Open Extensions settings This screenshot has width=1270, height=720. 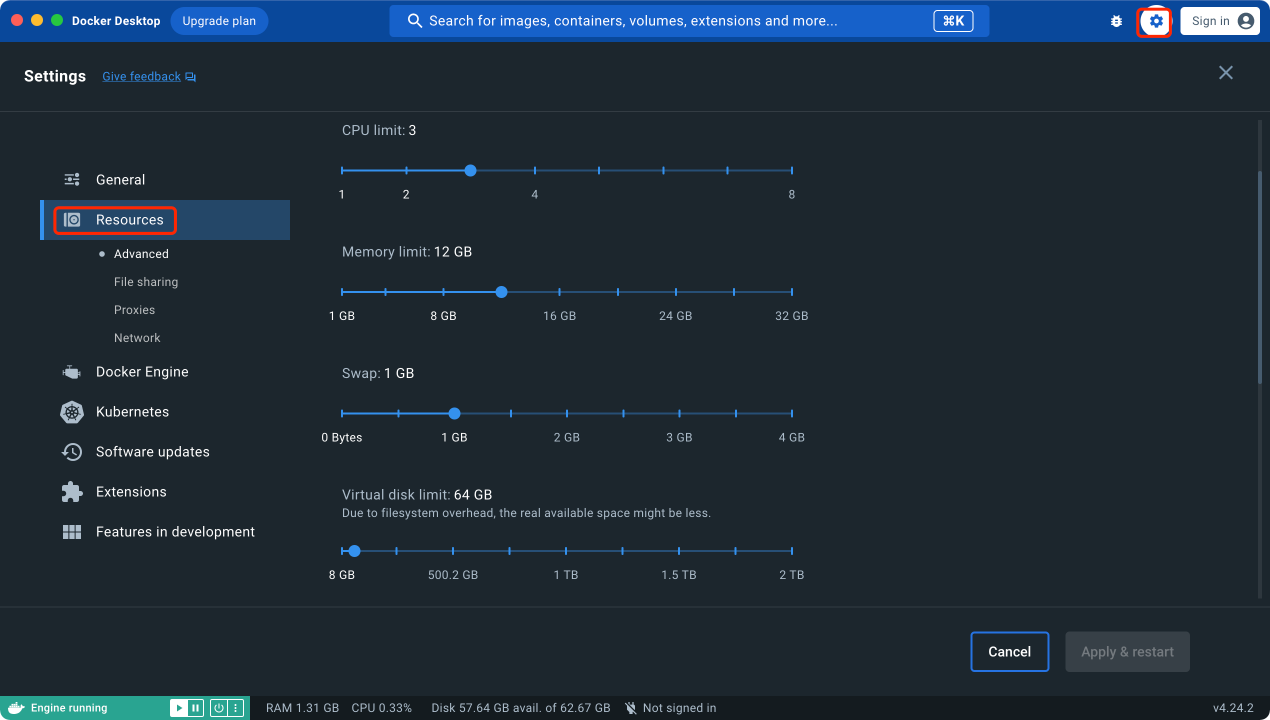pyautogui.click(x=165, y=492)
